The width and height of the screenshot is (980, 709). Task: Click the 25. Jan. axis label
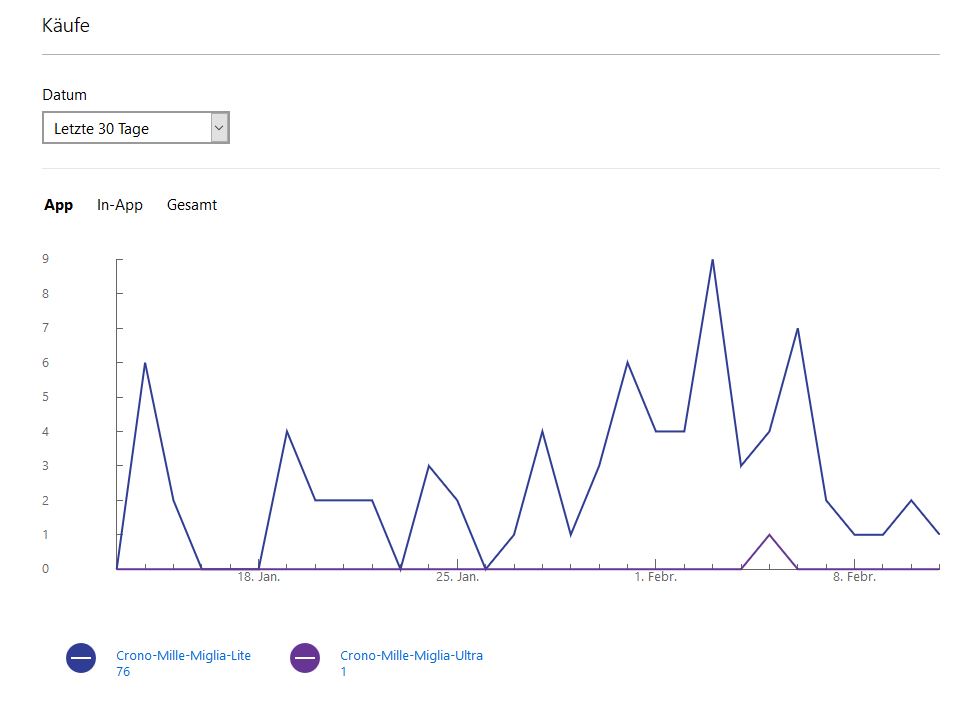pos(457,577)
